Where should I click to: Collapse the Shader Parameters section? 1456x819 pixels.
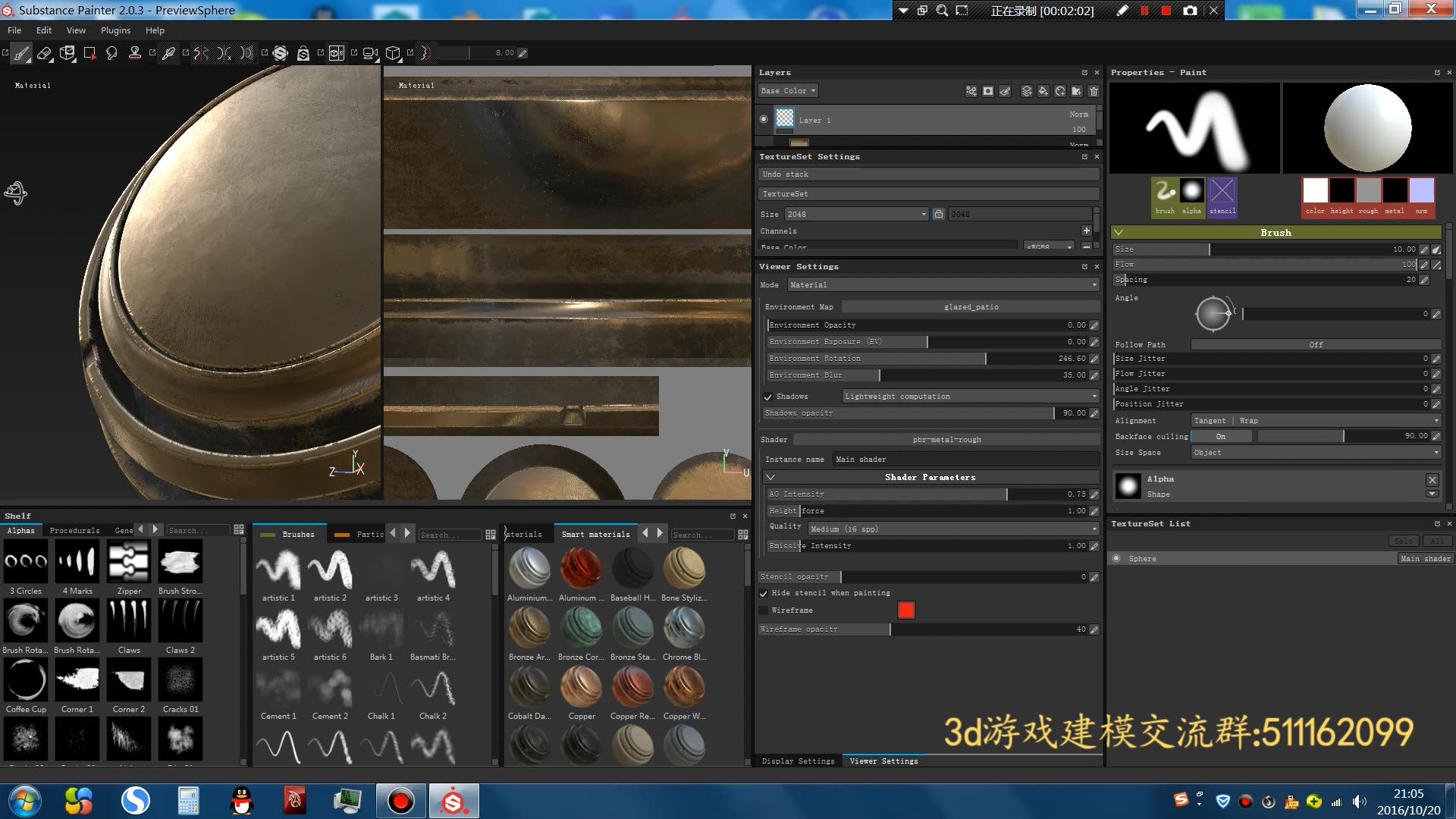[770, 478]
